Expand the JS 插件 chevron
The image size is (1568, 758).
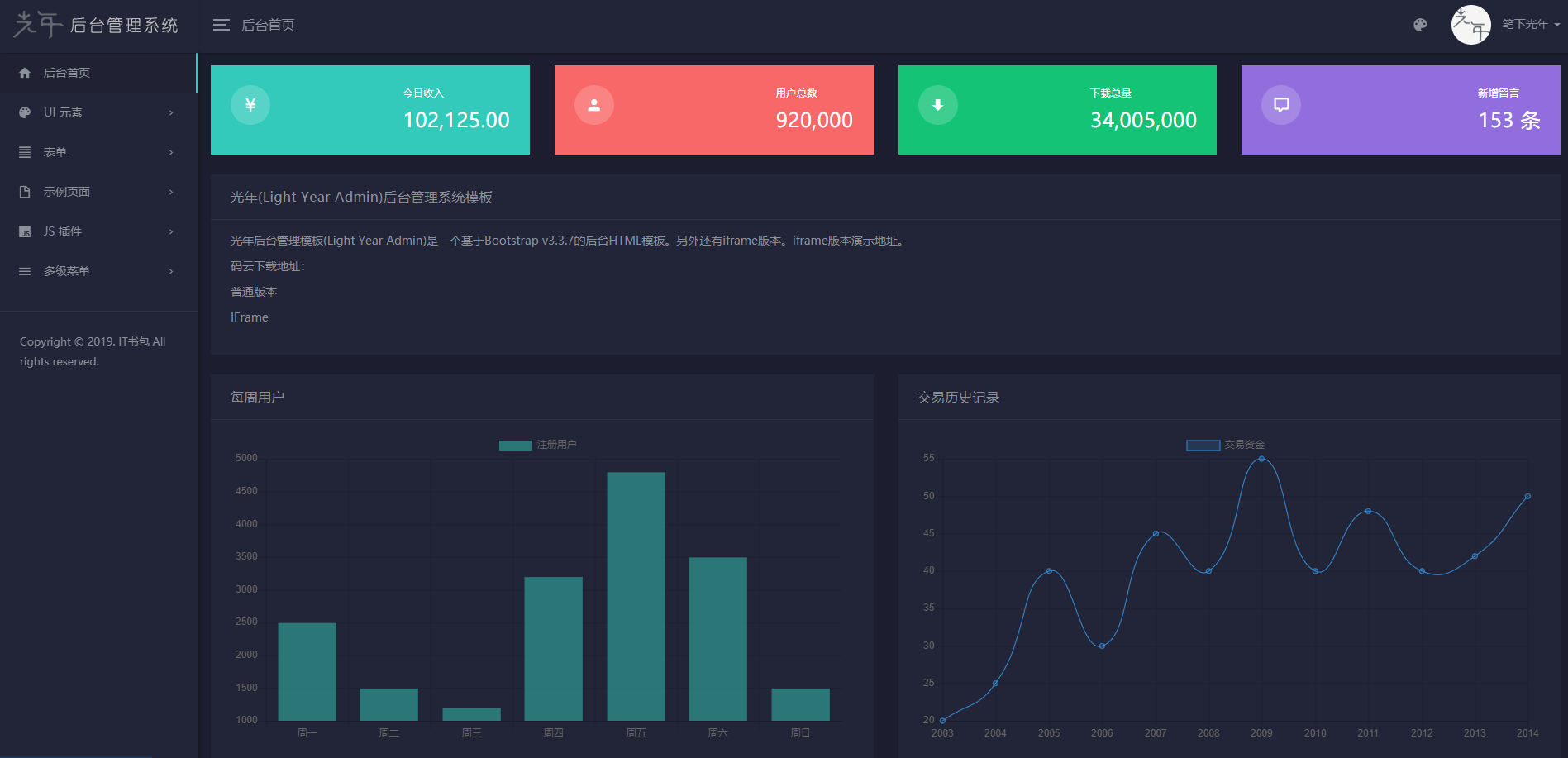(x=171, y=231)
